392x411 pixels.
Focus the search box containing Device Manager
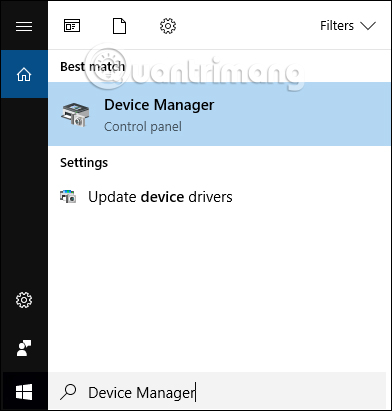point(217,392)
